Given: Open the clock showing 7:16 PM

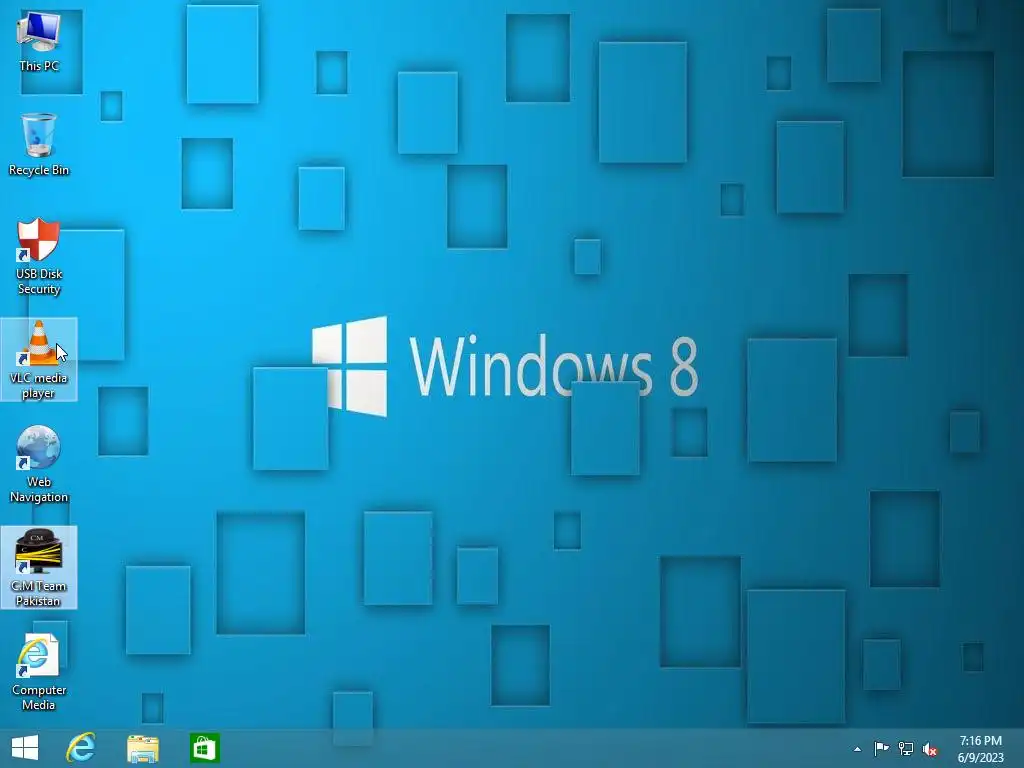Looking at the screenshot, I should coord(980,748).
